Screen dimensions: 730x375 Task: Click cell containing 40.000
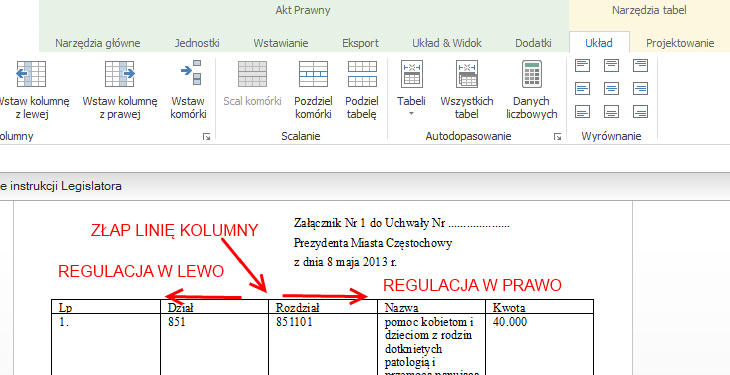coord(540,345)
